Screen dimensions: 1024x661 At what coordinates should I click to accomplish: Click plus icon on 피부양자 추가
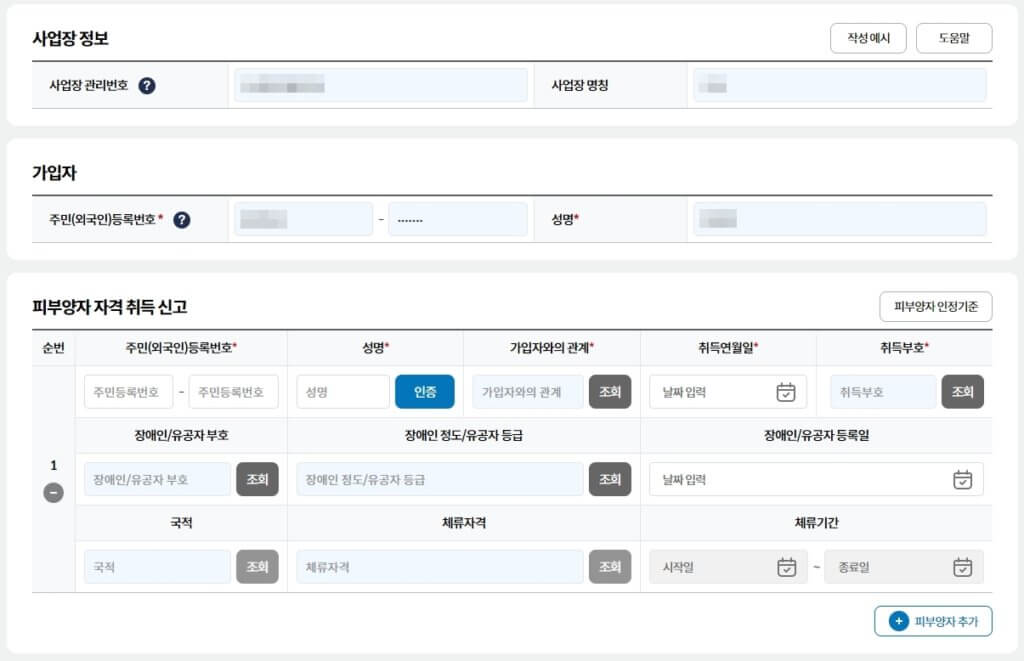899,621
